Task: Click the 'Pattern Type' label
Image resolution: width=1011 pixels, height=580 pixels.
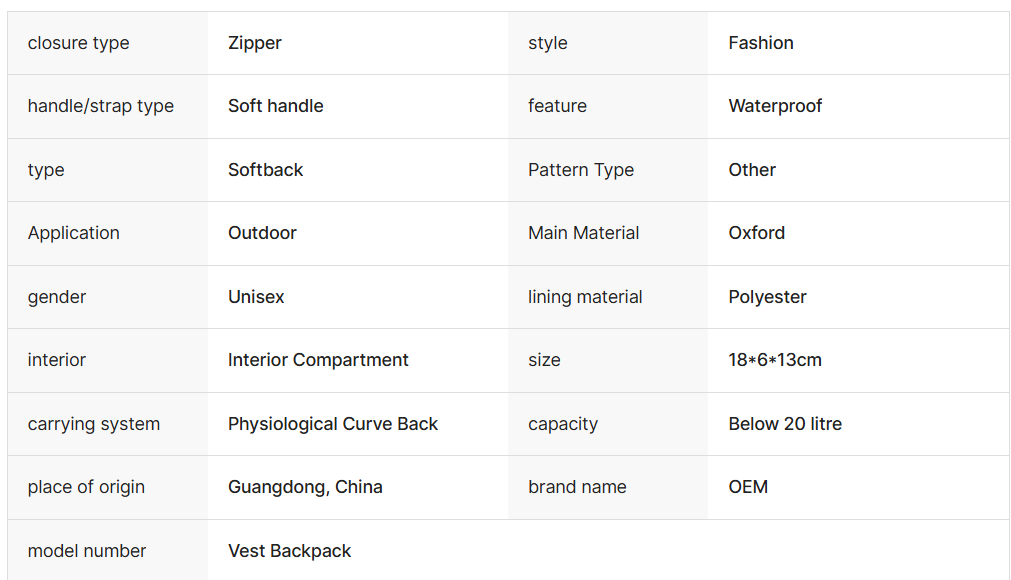Action: tap(581, 170)
